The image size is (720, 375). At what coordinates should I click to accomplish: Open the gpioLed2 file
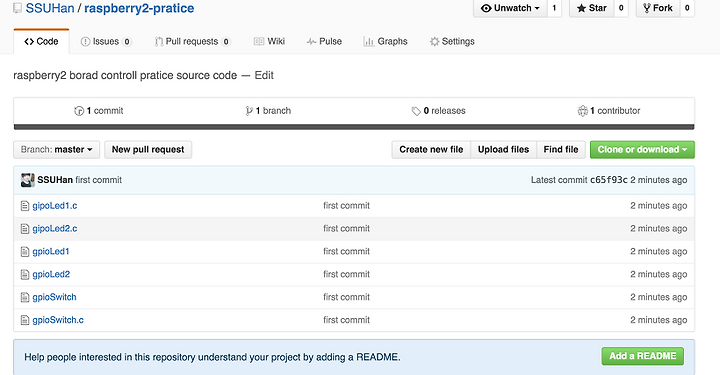point(51,274)
